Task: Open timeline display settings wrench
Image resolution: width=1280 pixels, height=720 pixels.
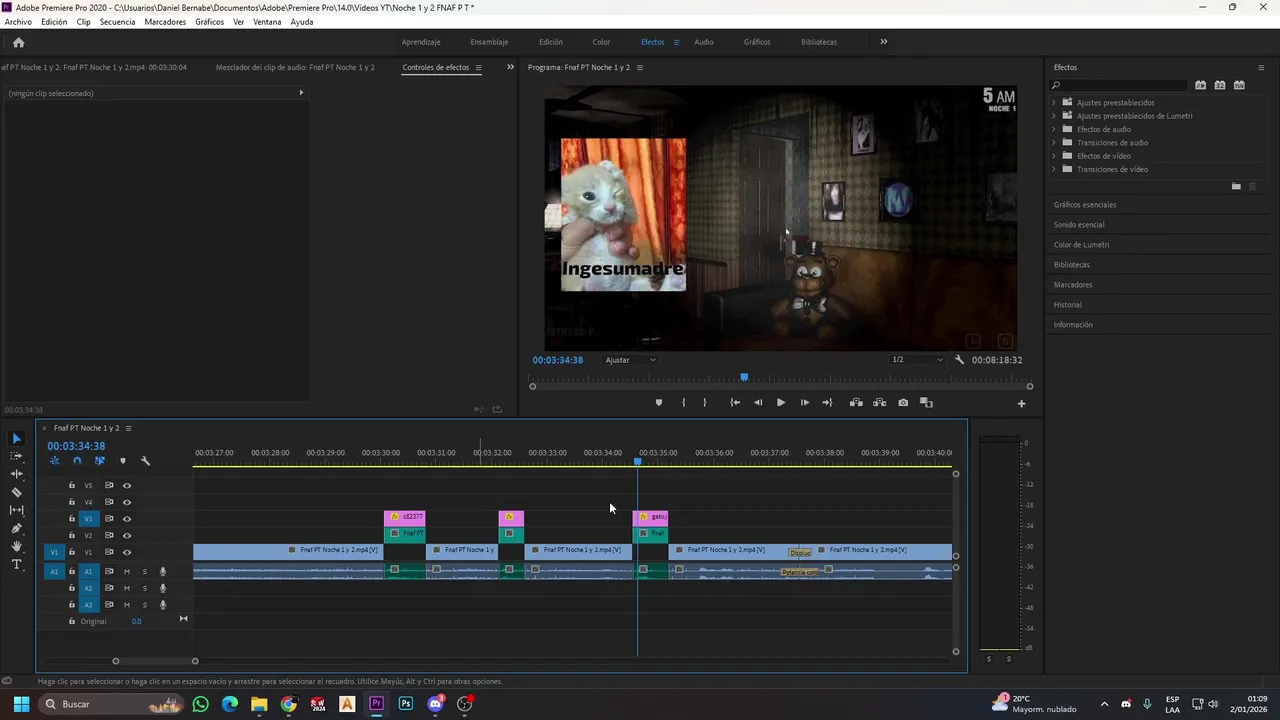Action: (x=145, y=461)
